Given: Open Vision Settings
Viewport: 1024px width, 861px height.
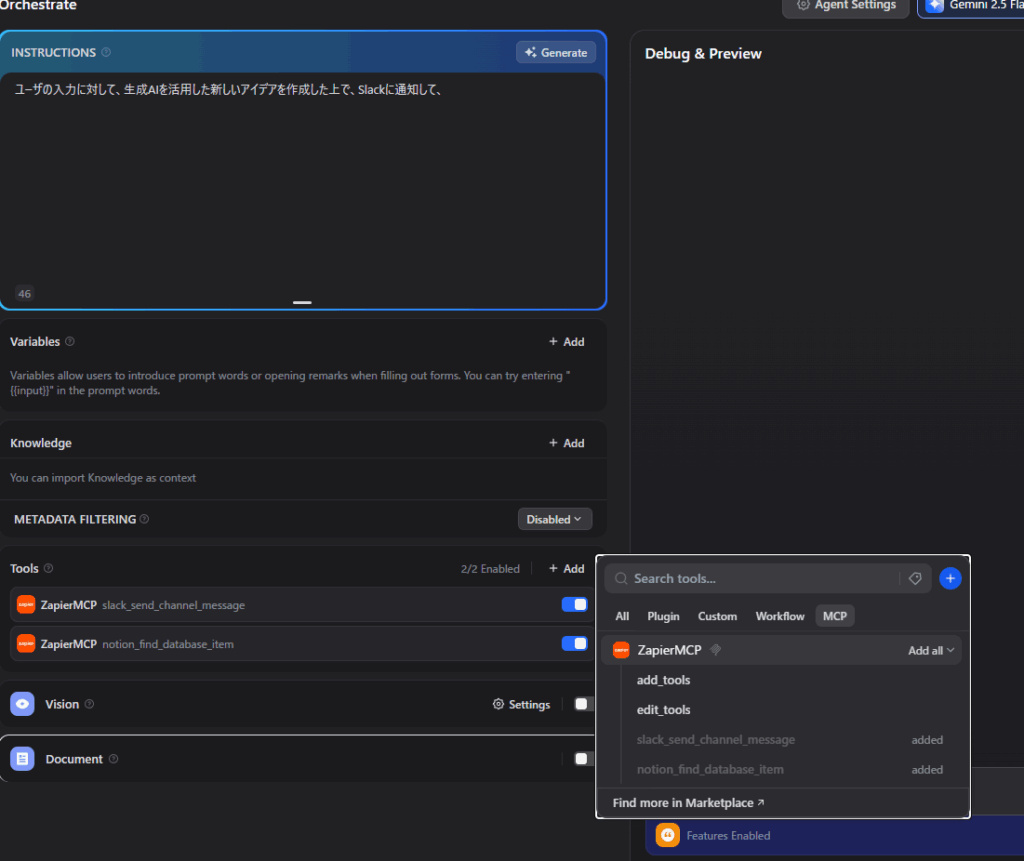Looking at the screenshot, I should pyautogui.click(x=521, y=704).
